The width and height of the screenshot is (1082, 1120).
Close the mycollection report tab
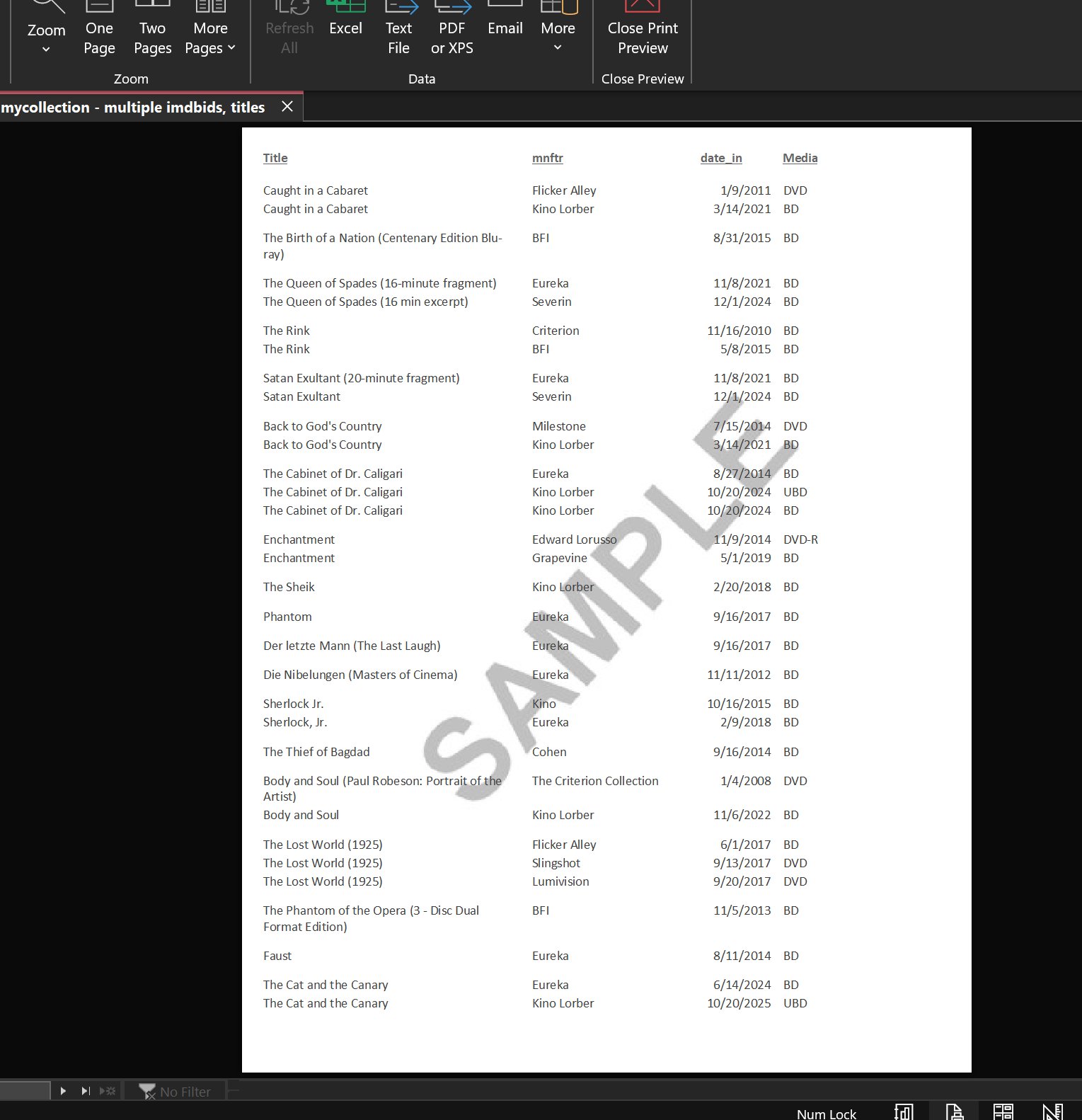click(x=287, y=106)
